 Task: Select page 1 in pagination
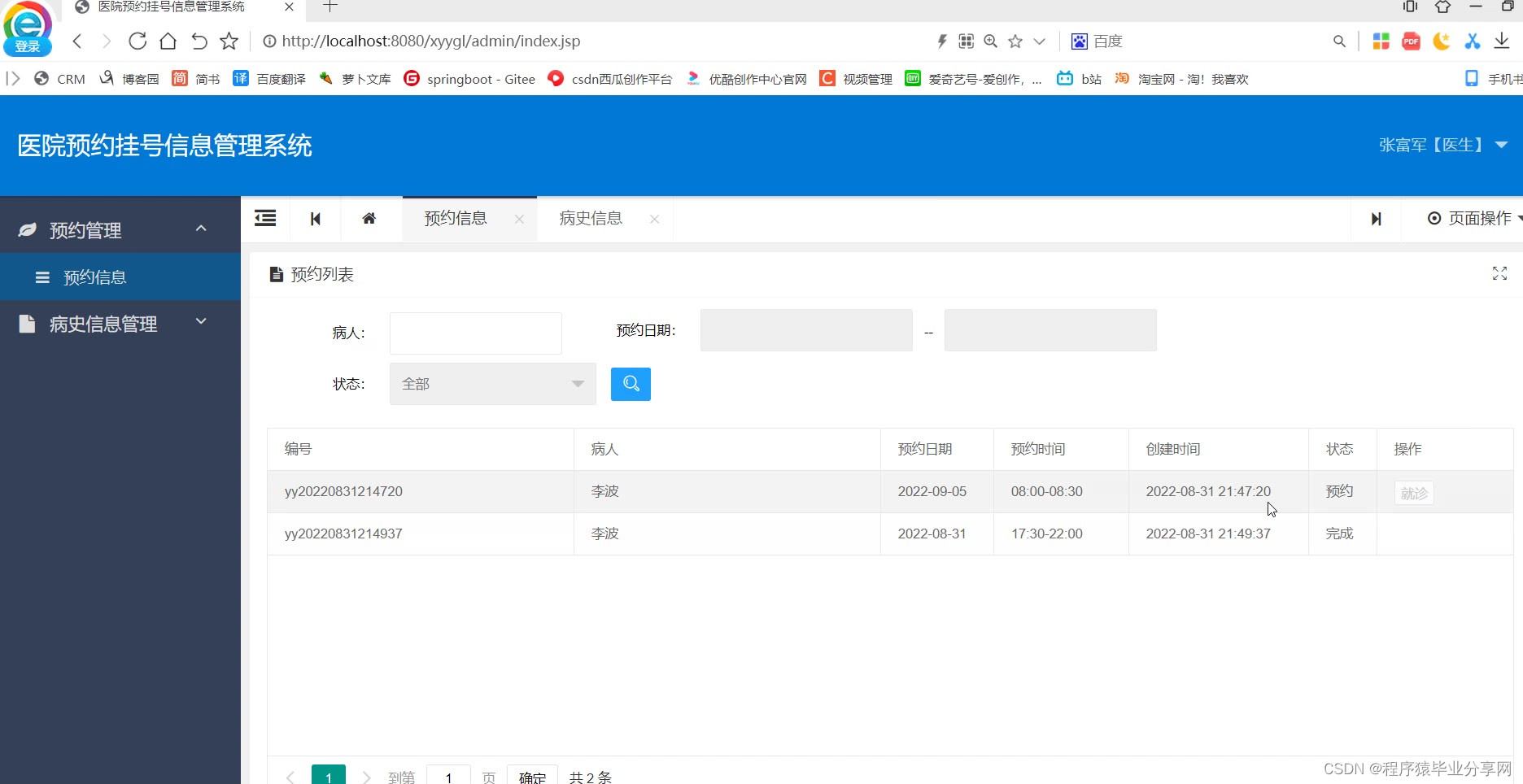(x=329, y=776)
